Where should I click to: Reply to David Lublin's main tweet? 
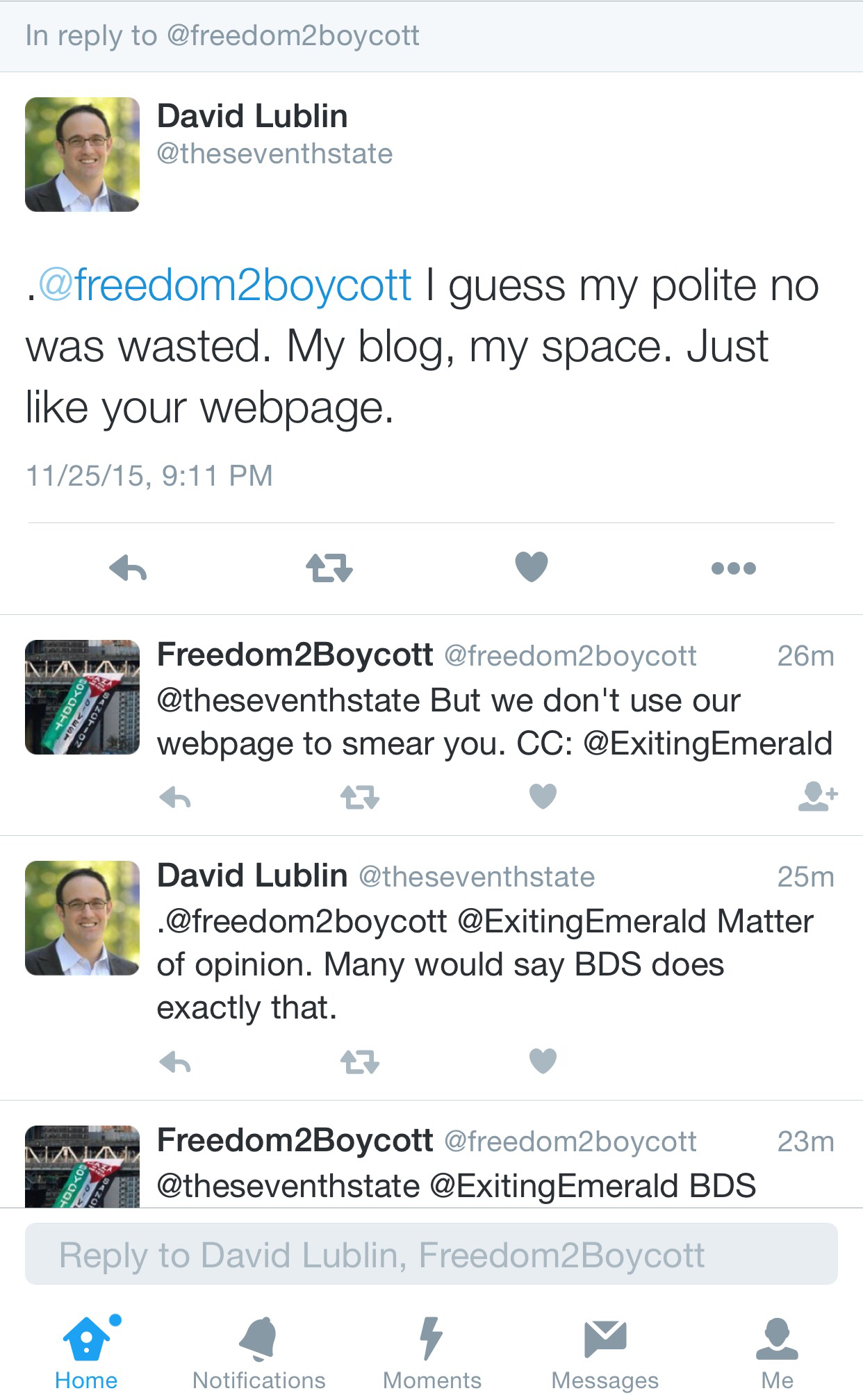tap(129, 568)
